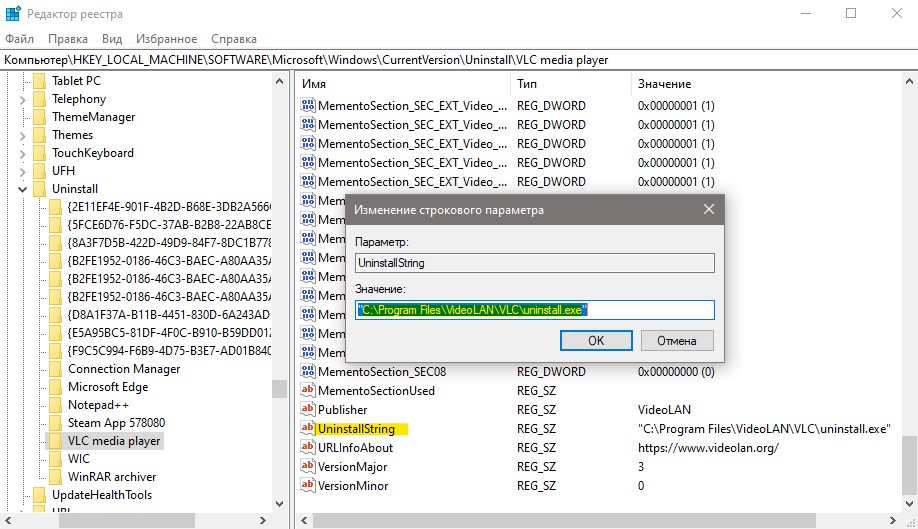Select the Connection Manager folder icon
Viewport: 918px width, 529px height.
click(x=56, y=369)
